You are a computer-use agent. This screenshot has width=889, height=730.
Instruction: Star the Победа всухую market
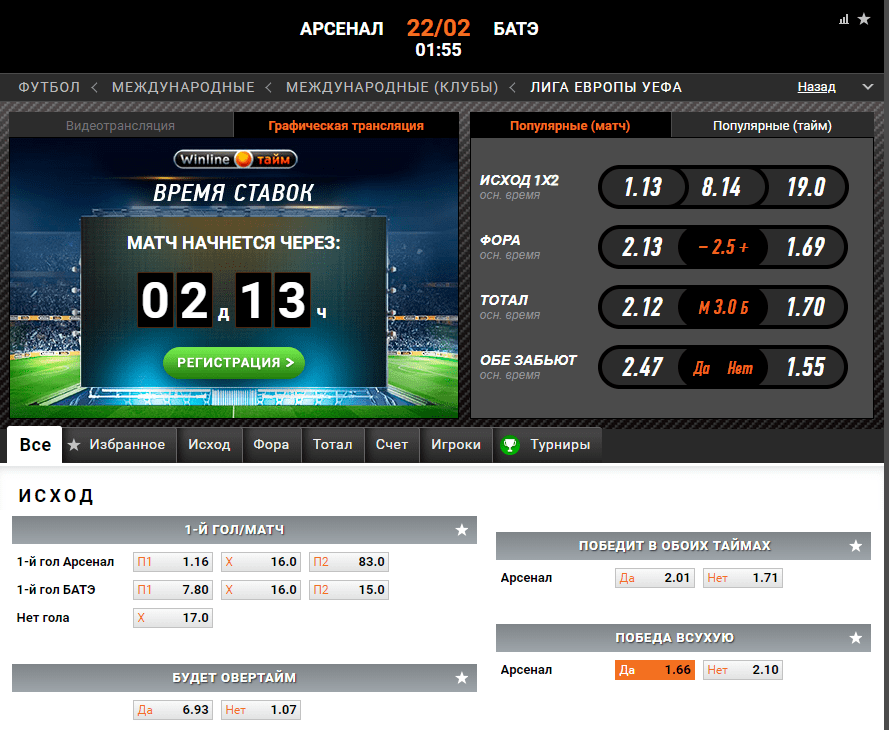click(856, 638)
